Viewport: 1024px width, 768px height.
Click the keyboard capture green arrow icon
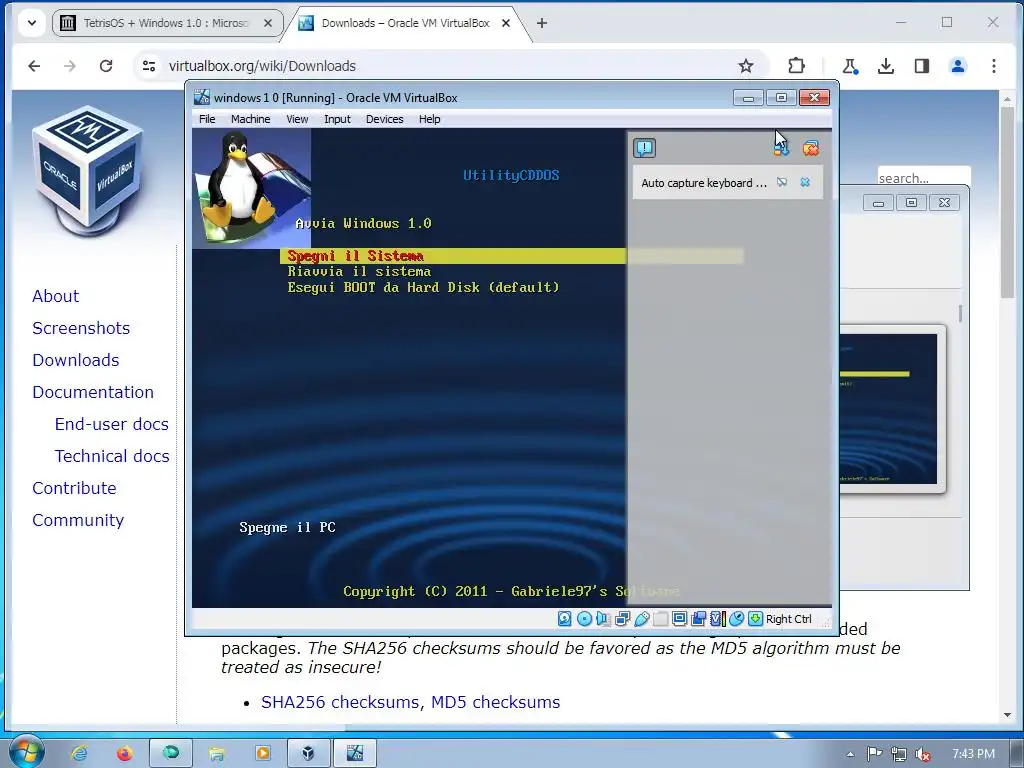[x=756, y=618]
